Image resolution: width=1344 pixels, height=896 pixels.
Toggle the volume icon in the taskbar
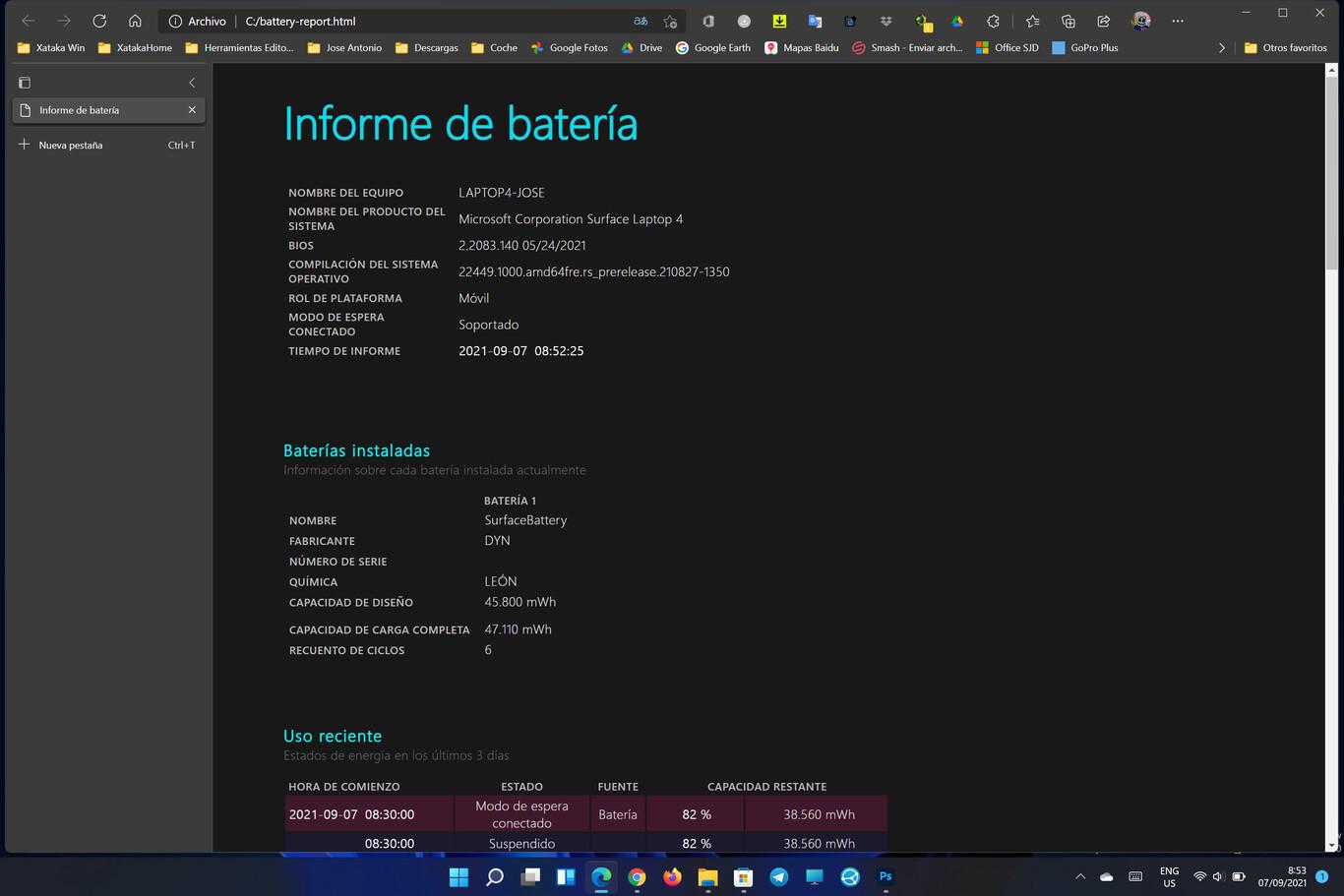coord(1217,875)
